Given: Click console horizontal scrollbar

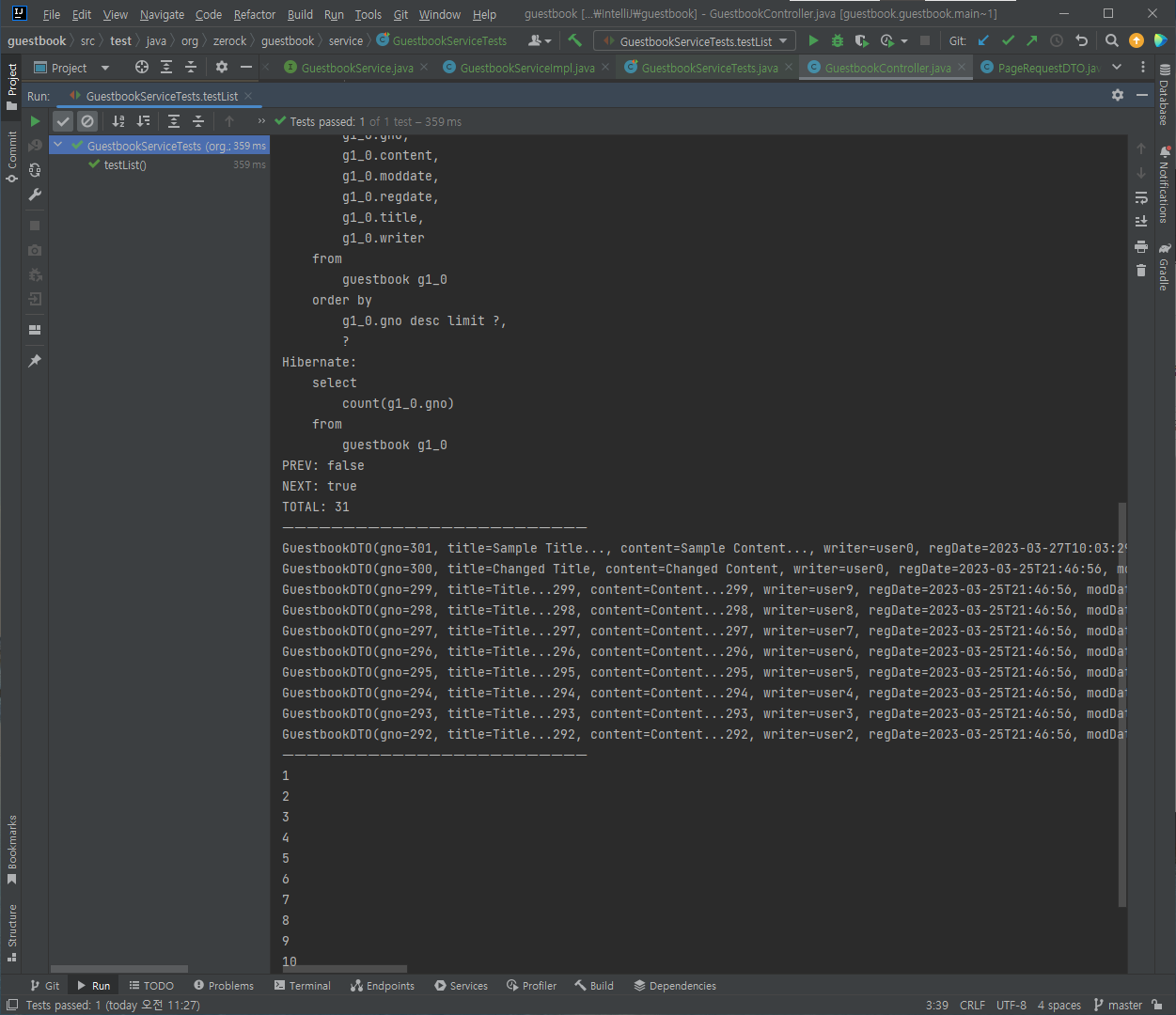Looking at the screenshot, I should coord(345,969).
